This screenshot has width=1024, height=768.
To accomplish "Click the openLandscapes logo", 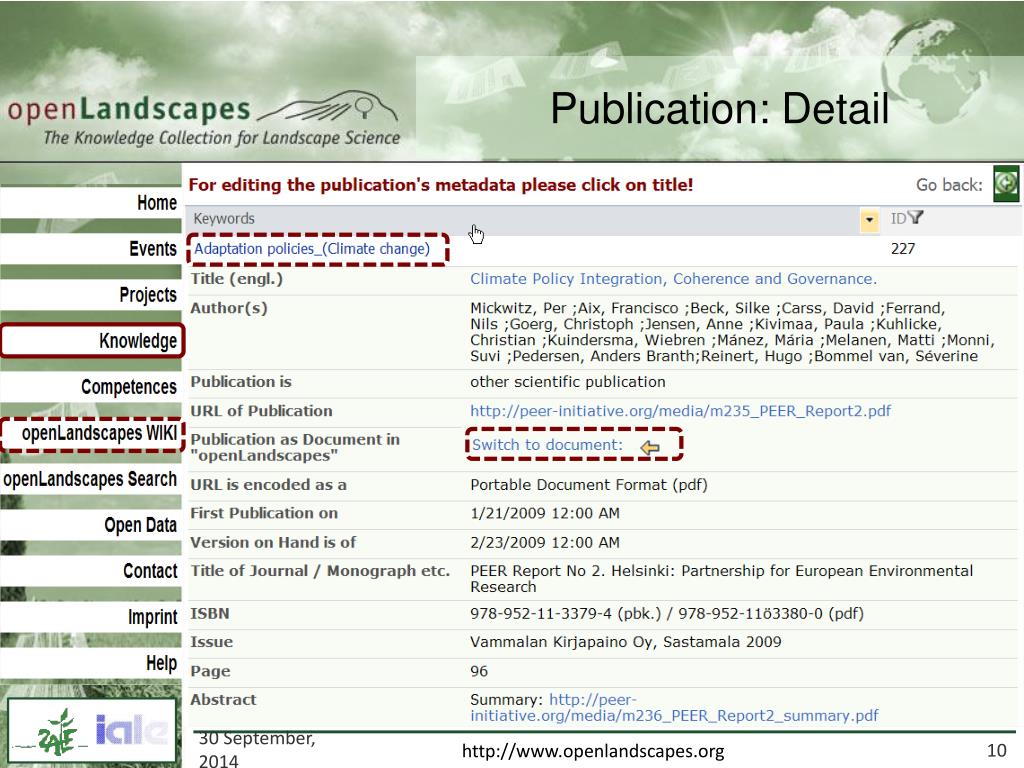I will (x=203, y=120).
